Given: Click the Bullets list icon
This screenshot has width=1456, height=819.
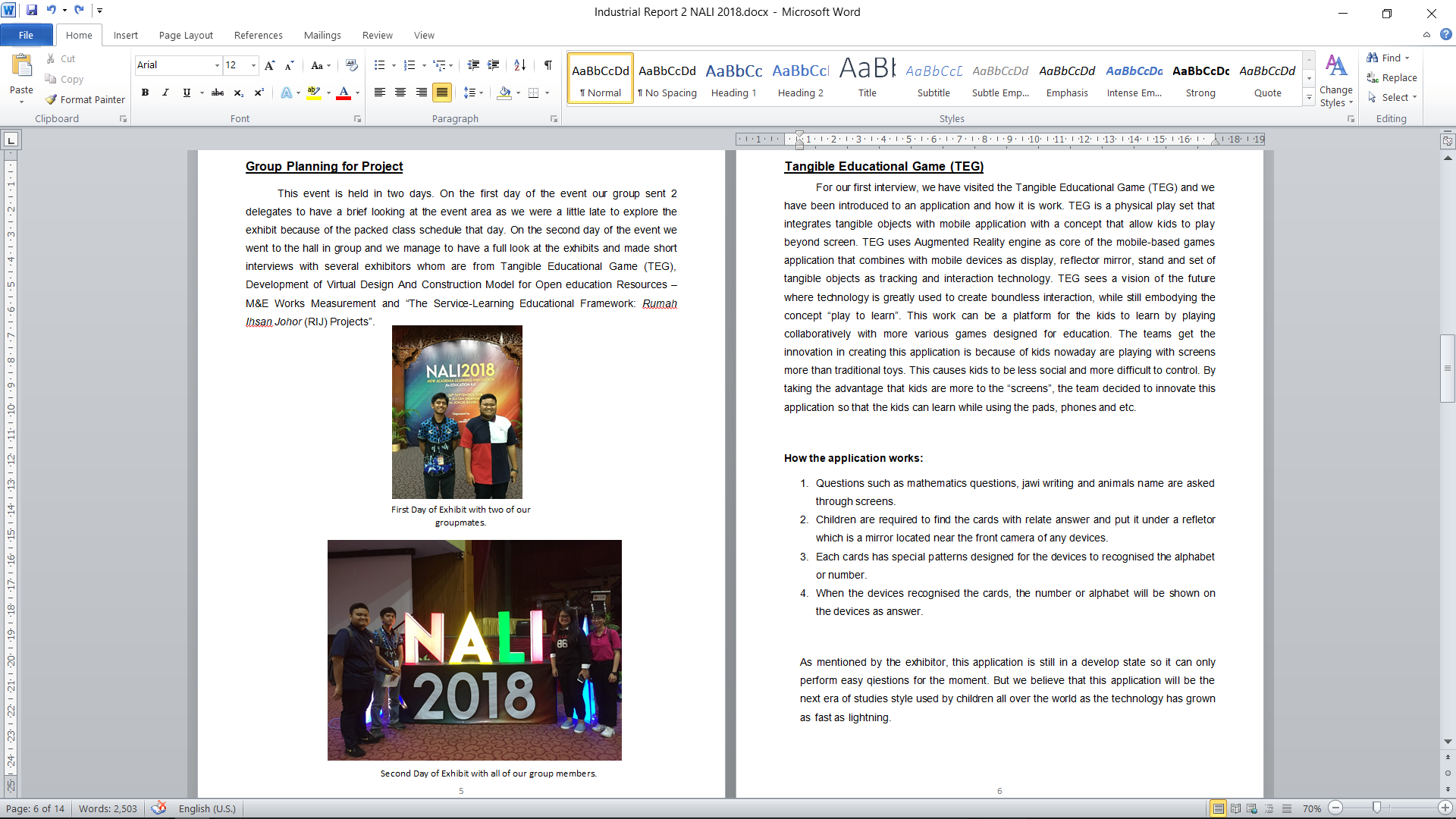Looking at the screenshot, I should click(x=379, y=65).
